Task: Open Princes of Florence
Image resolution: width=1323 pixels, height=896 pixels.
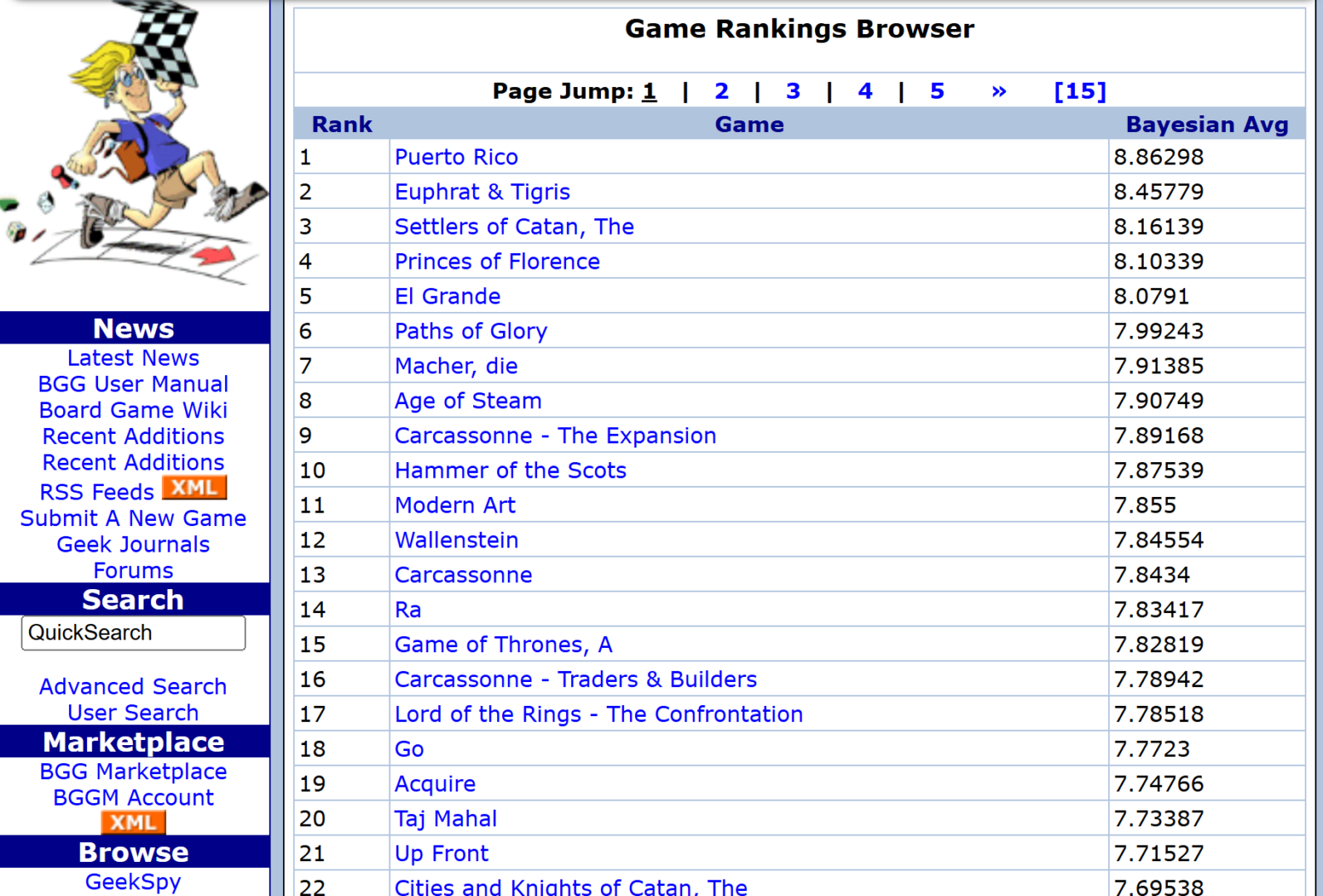Action: [497, 261]
